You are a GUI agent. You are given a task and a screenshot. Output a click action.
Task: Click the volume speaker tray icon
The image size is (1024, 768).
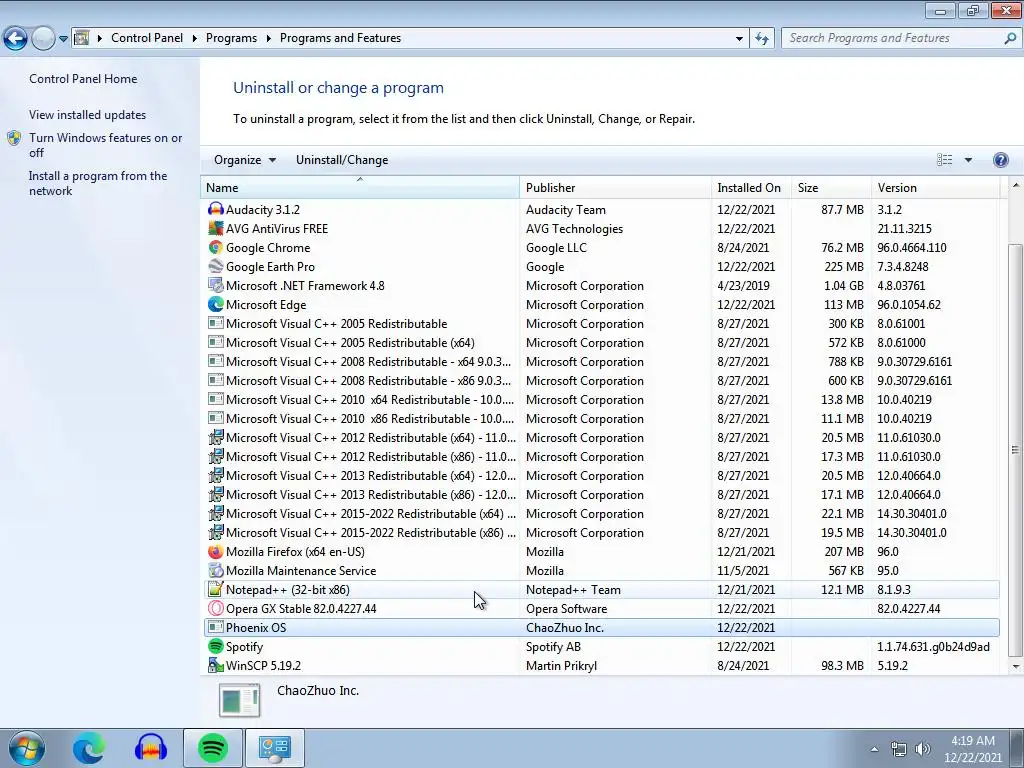coord(922,749)
